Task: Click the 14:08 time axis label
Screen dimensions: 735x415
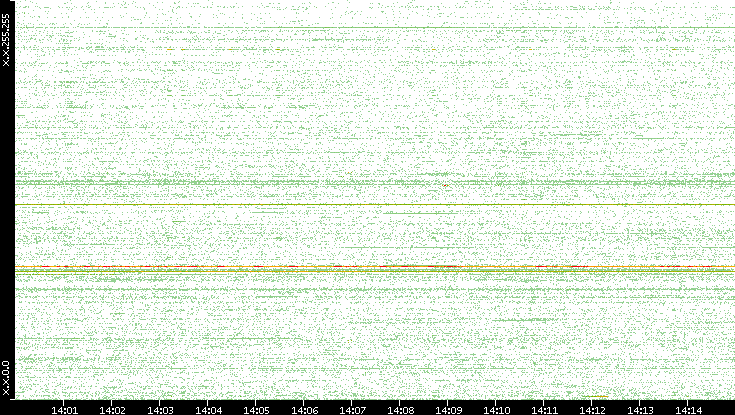Action: point(400,411)
